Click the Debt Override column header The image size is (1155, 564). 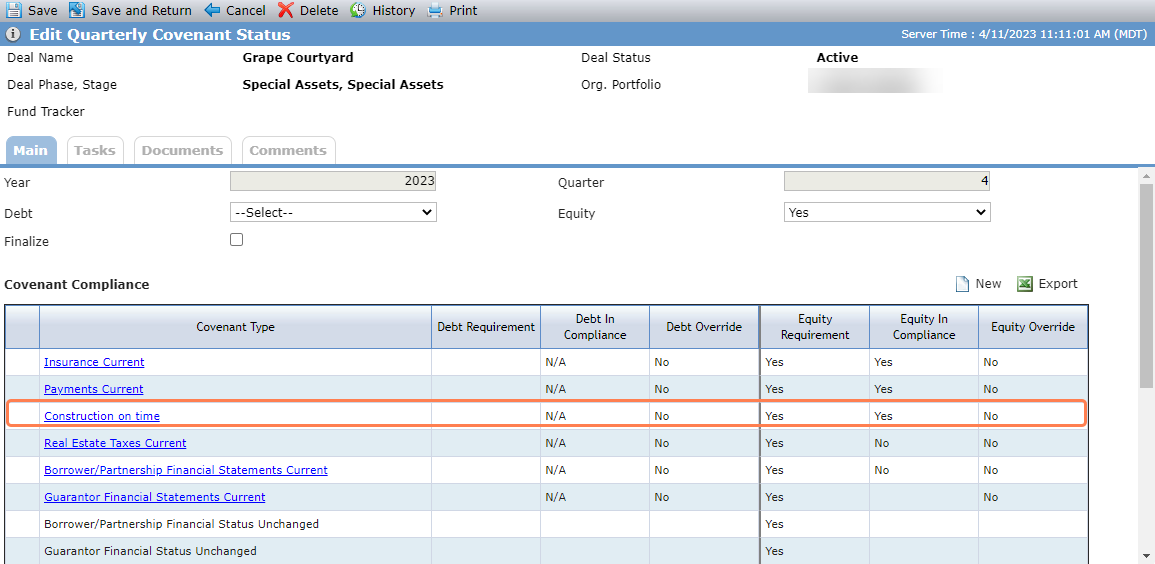pos(703,327)
